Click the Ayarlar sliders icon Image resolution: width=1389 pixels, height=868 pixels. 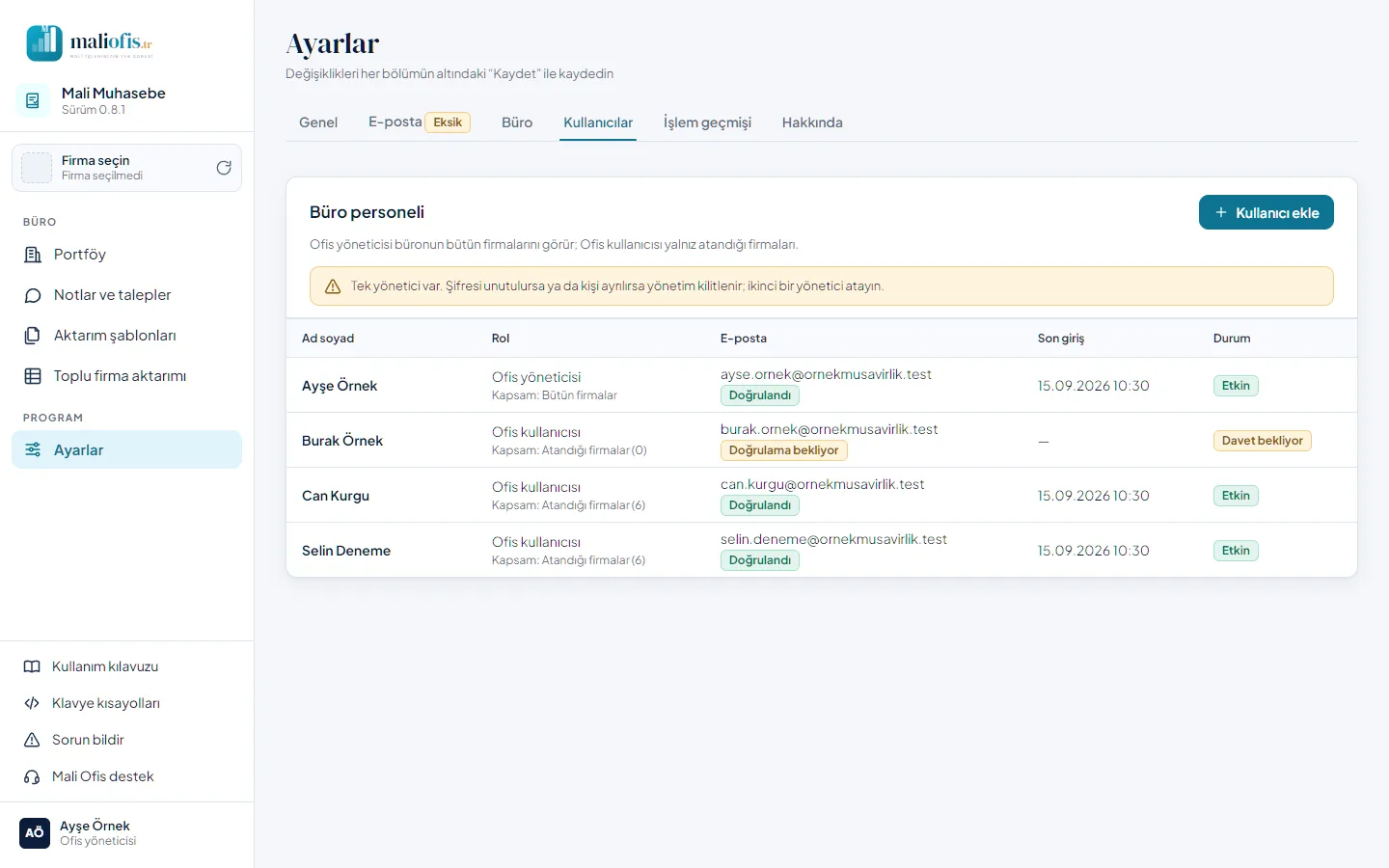click(x=33, y=449)
